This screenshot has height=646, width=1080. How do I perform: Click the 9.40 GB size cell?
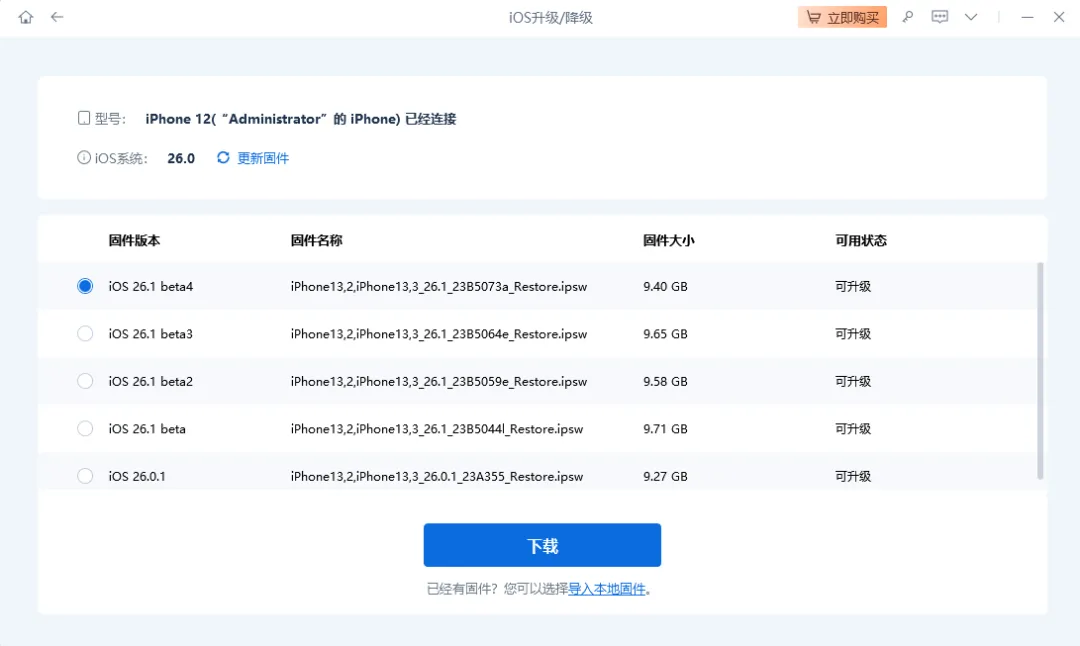pos(665,286)
